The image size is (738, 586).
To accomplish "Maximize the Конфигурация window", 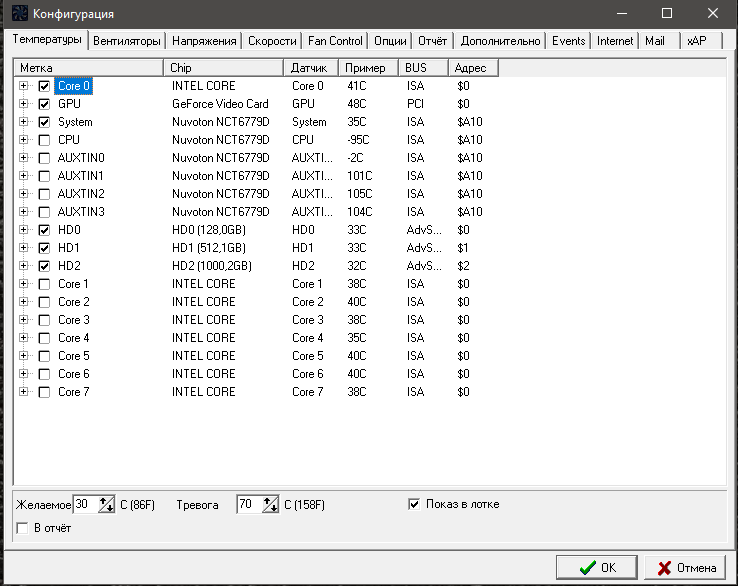I will [667, 13].
